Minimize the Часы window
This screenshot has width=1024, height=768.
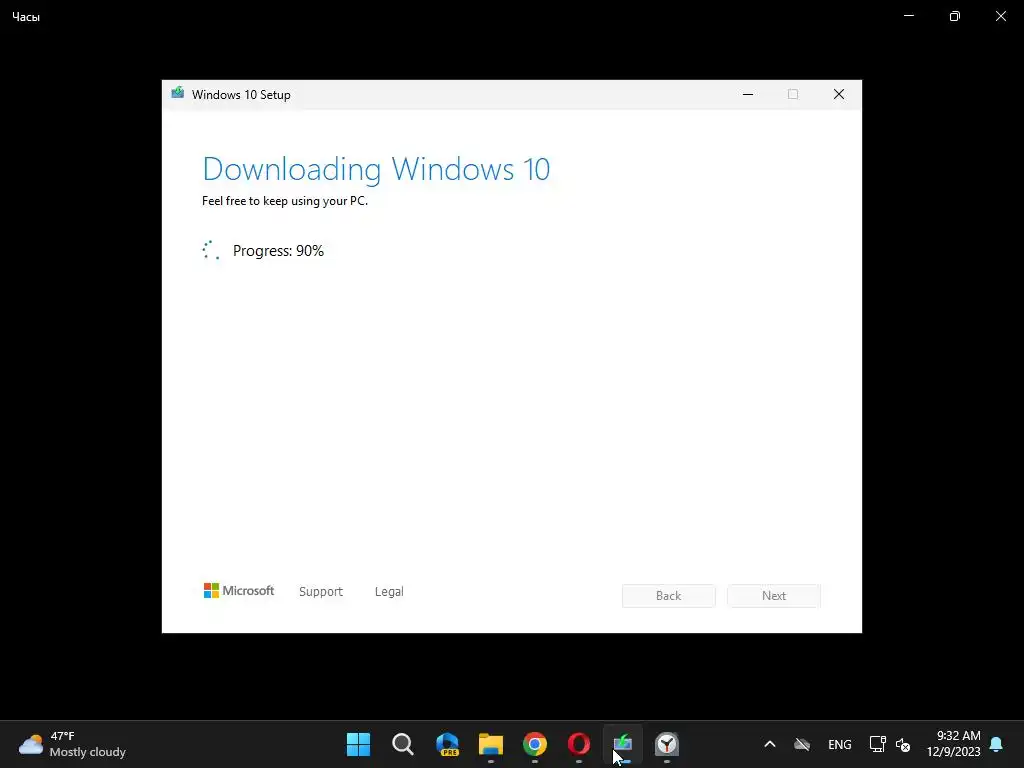pos(909,16)
